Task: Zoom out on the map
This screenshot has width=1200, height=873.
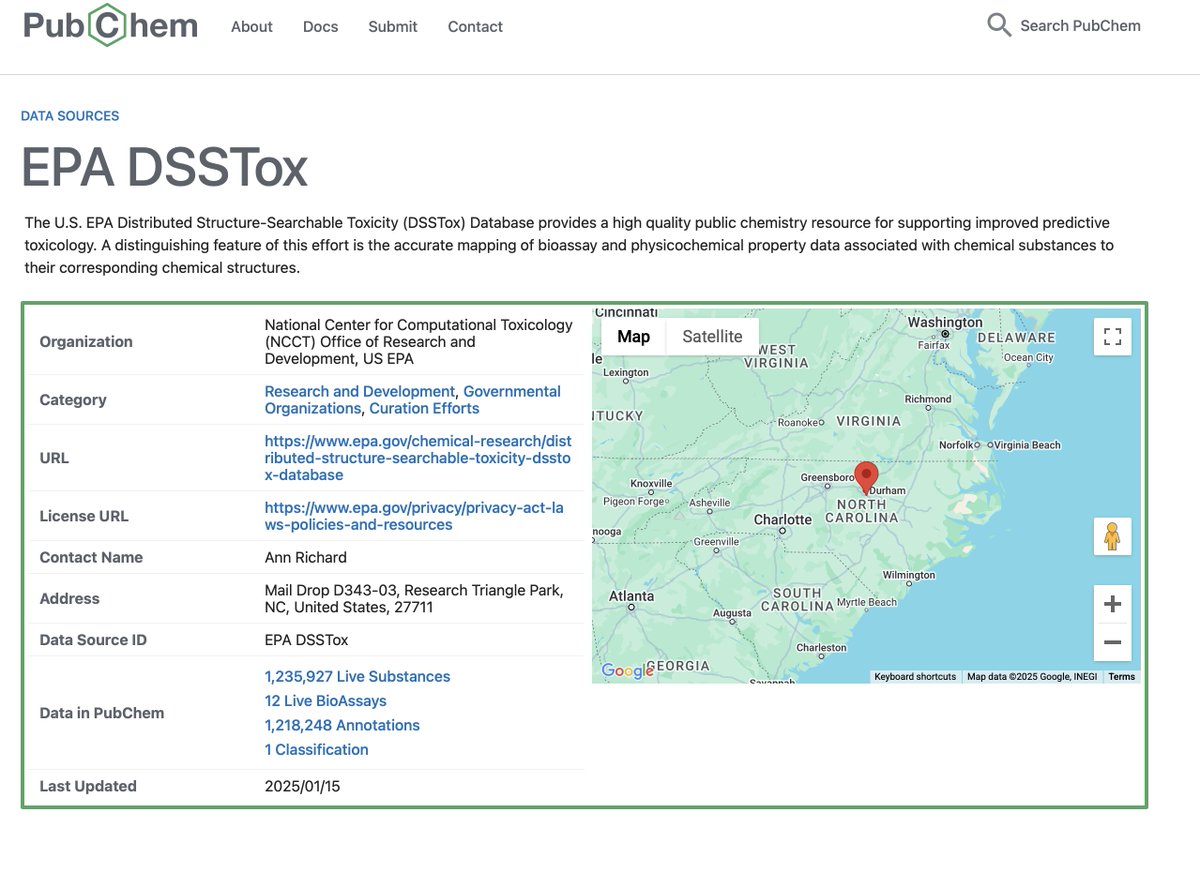Action: 1112,642
